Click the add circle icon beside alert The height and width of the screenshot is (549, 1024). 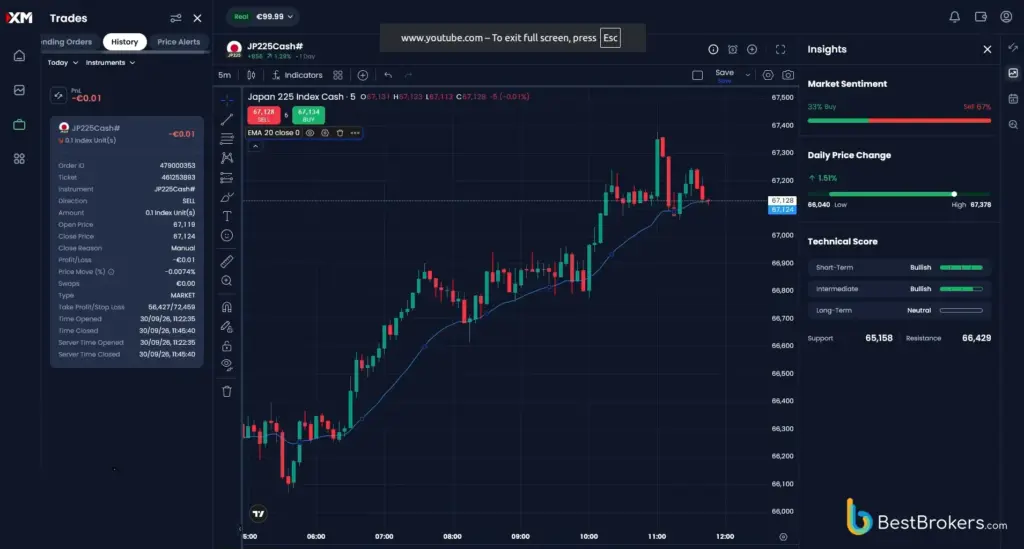pyautogui.click(x=752, y=49)
